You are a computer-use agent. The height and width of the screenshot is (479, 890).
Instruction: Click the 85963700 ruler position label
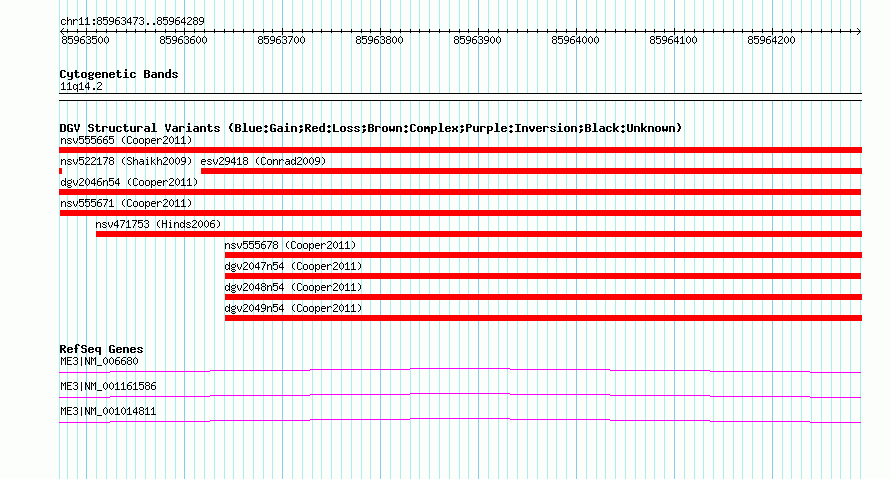tap(282, 40)
